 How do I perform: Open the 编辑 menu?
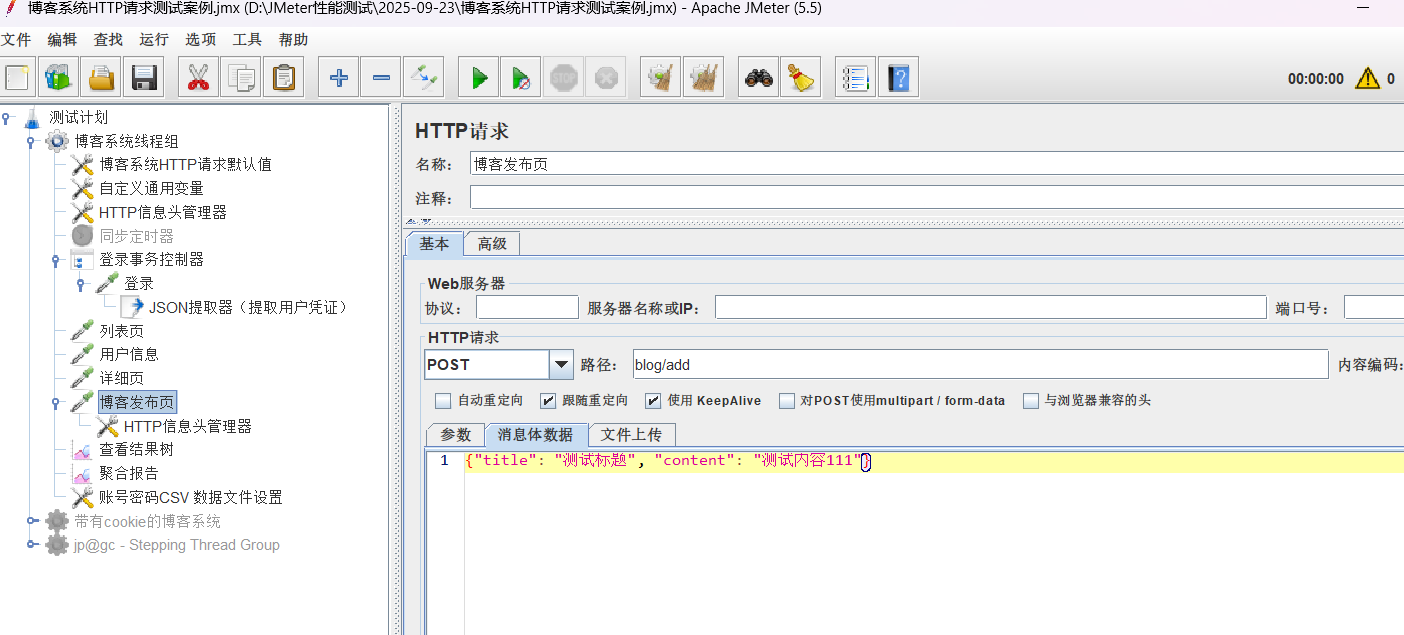[62, 40]
